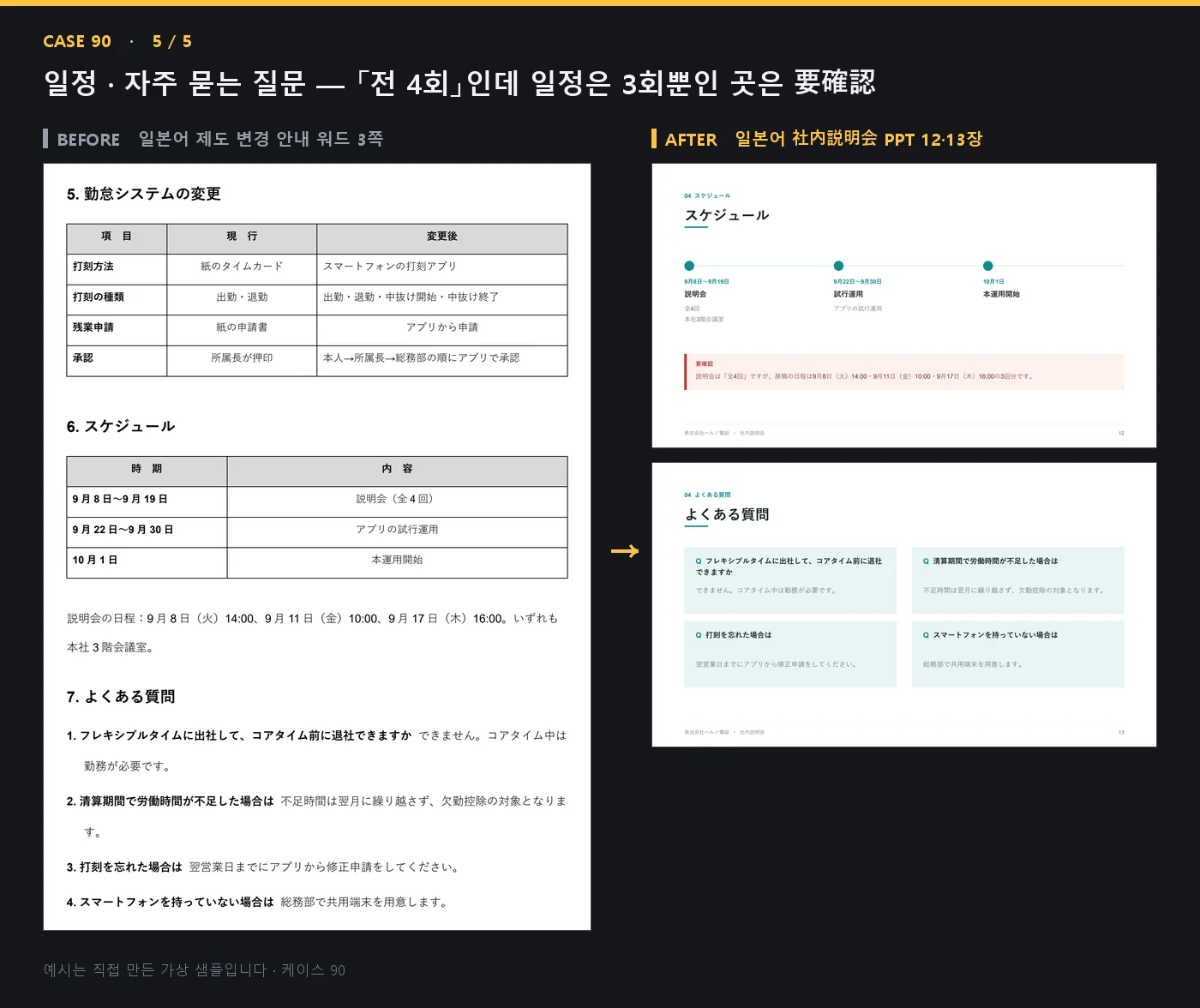Select heading 6. スケジュール in document
This screenshot has width=1200, height=1008.
click(121, 426)
